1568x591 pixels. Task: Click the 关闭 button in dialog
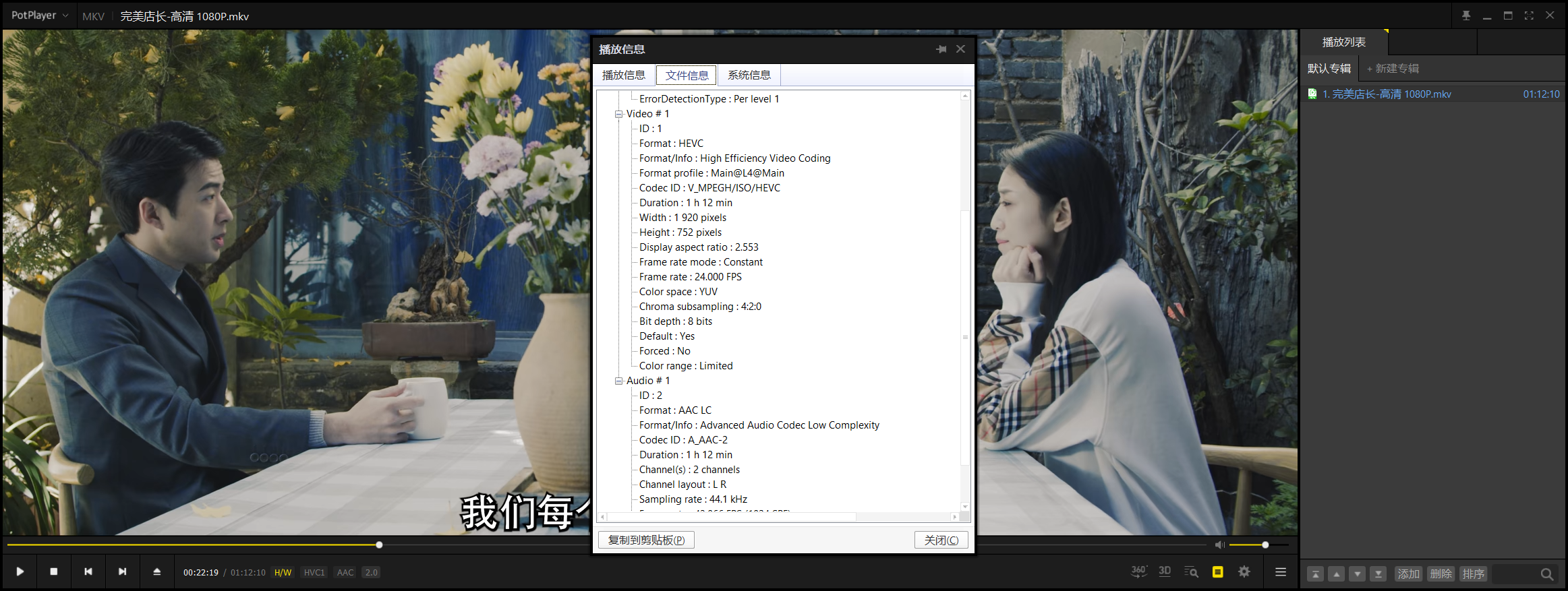[x=941, y=540]
